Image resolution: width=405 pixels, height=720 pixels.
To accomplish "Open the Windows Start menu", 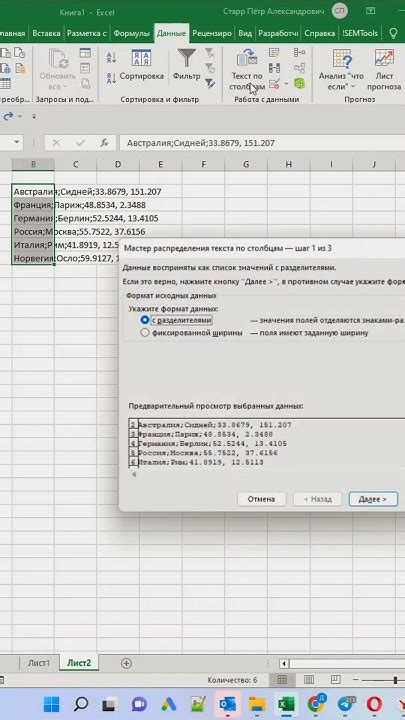I will 51,704.
